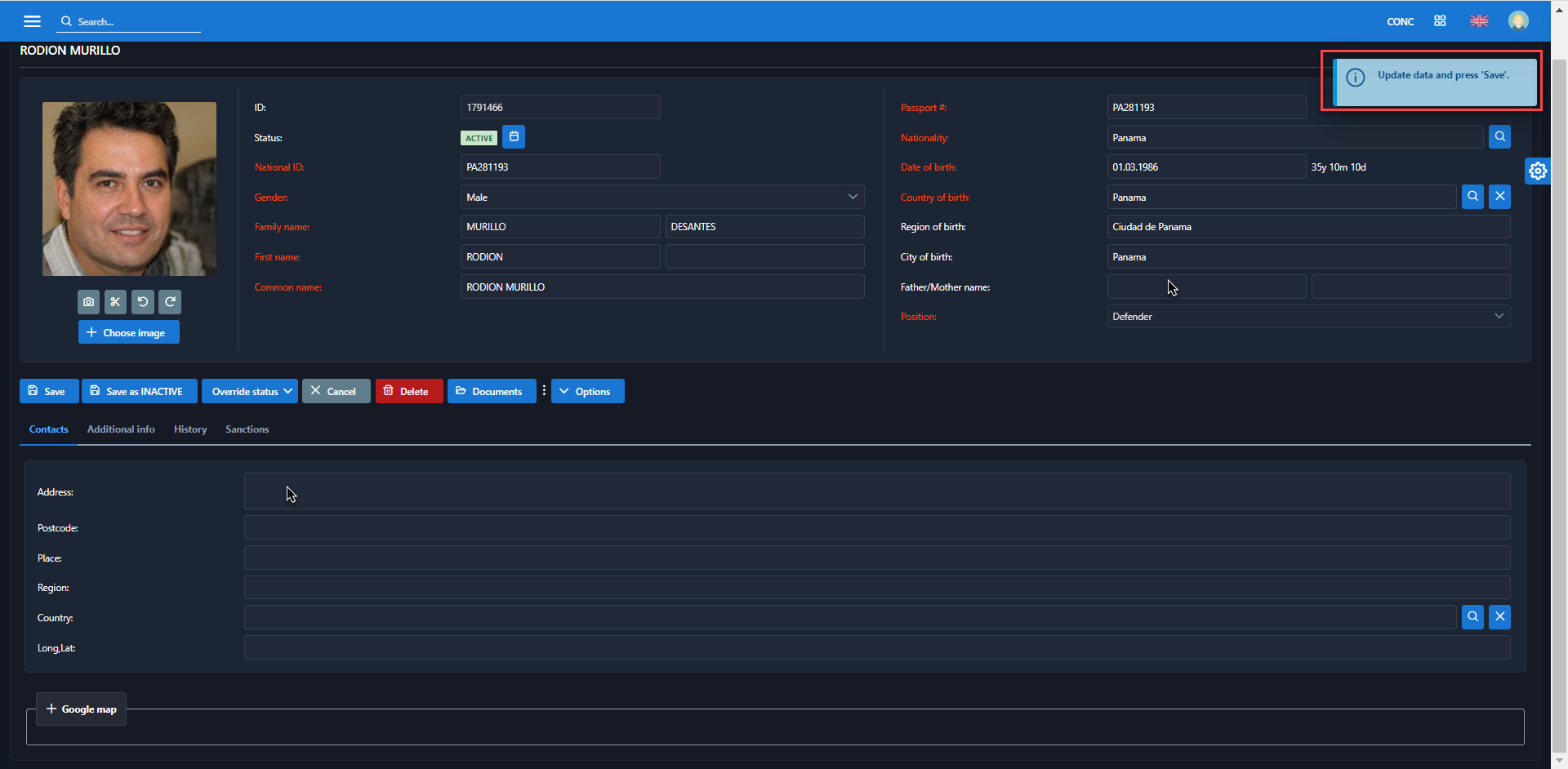The height and width of the screenshot is (769, 1568).
Task: Rotate image clockwise
Action: (x=170, y=302)
